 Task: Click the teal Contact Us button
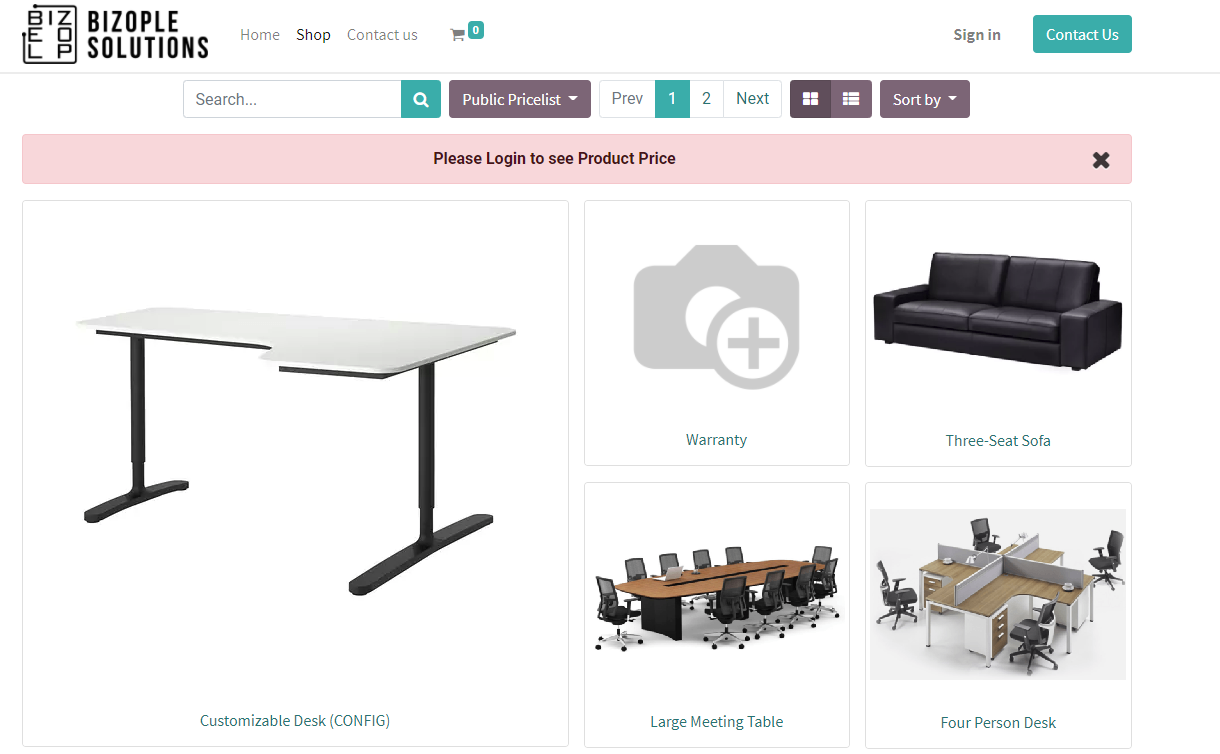pos(1082,34)
